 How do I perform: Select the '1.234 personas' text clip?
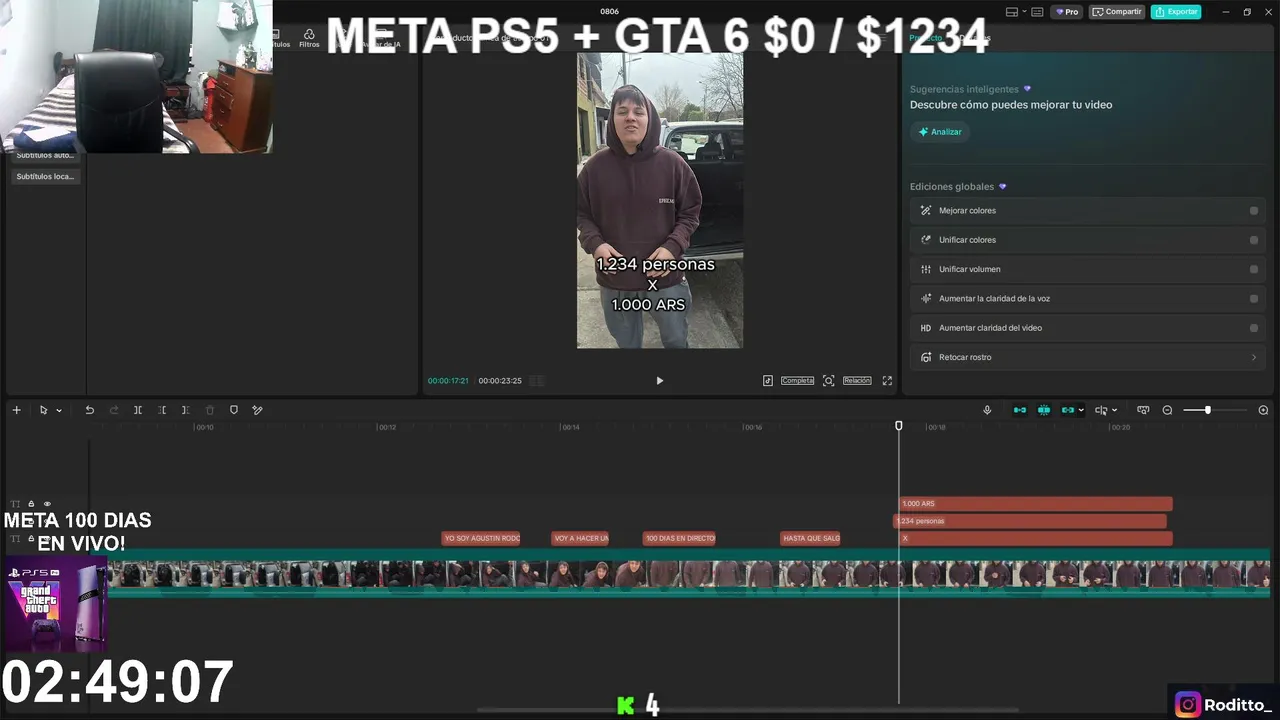coord(1029,521)
